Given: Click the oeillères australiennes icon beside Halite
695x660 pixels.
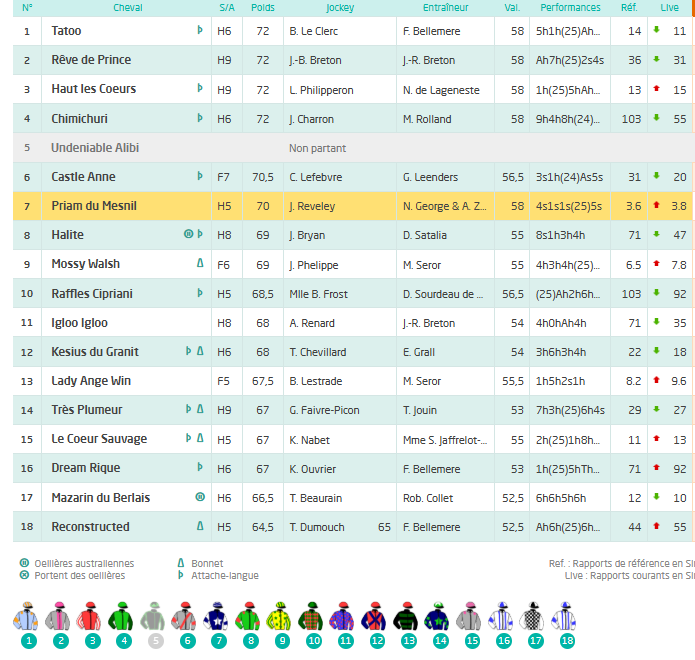Looking at the screenshot, I should coord(187,235).
